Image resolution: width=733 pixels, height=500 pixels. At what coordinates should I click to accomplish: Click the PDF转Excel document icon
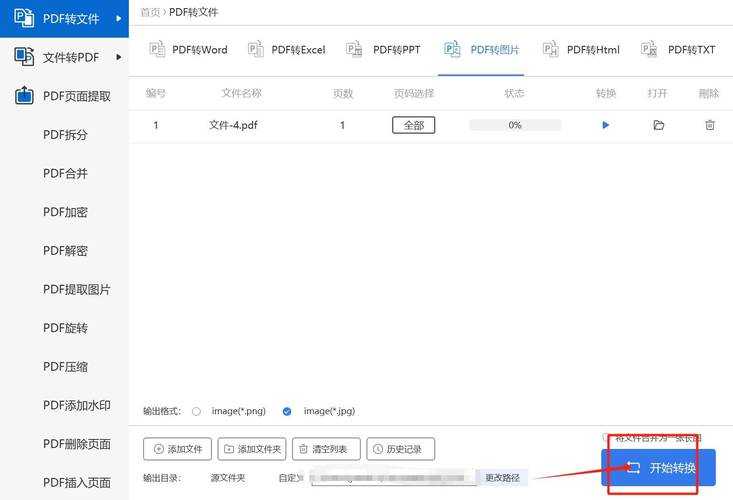coord(256,49)
